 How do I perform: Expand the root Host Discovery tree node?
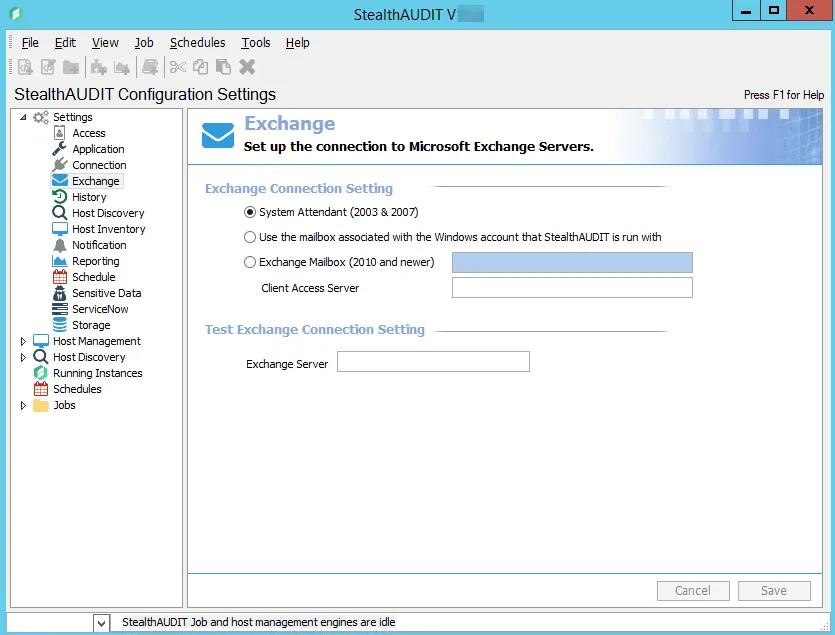coord(23,357)
